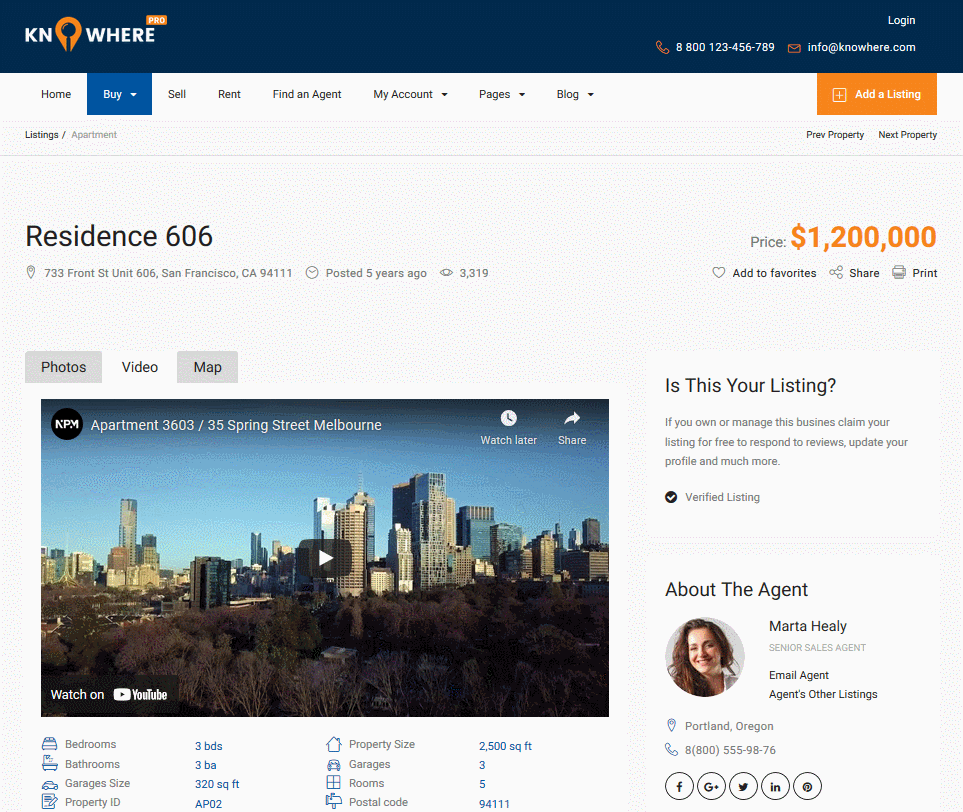Open Agent's Other Listings link
The width and height of the screenshot is (963, 812).
(x=823, y=694)
